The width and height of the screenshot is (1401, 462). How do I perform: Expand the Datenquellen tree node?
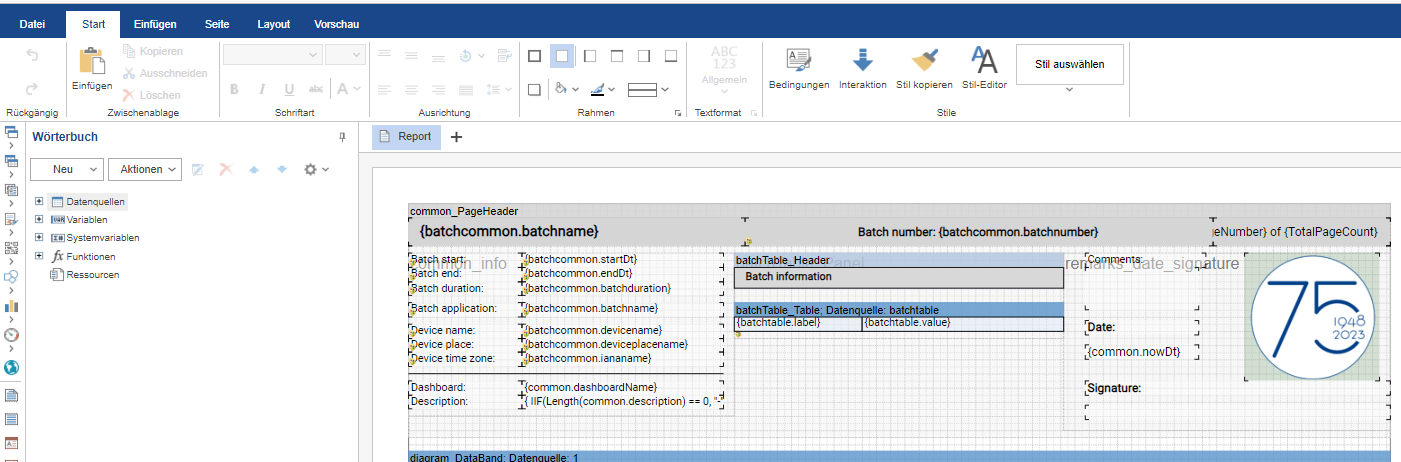pyautogui.click(x=39, y=202)
